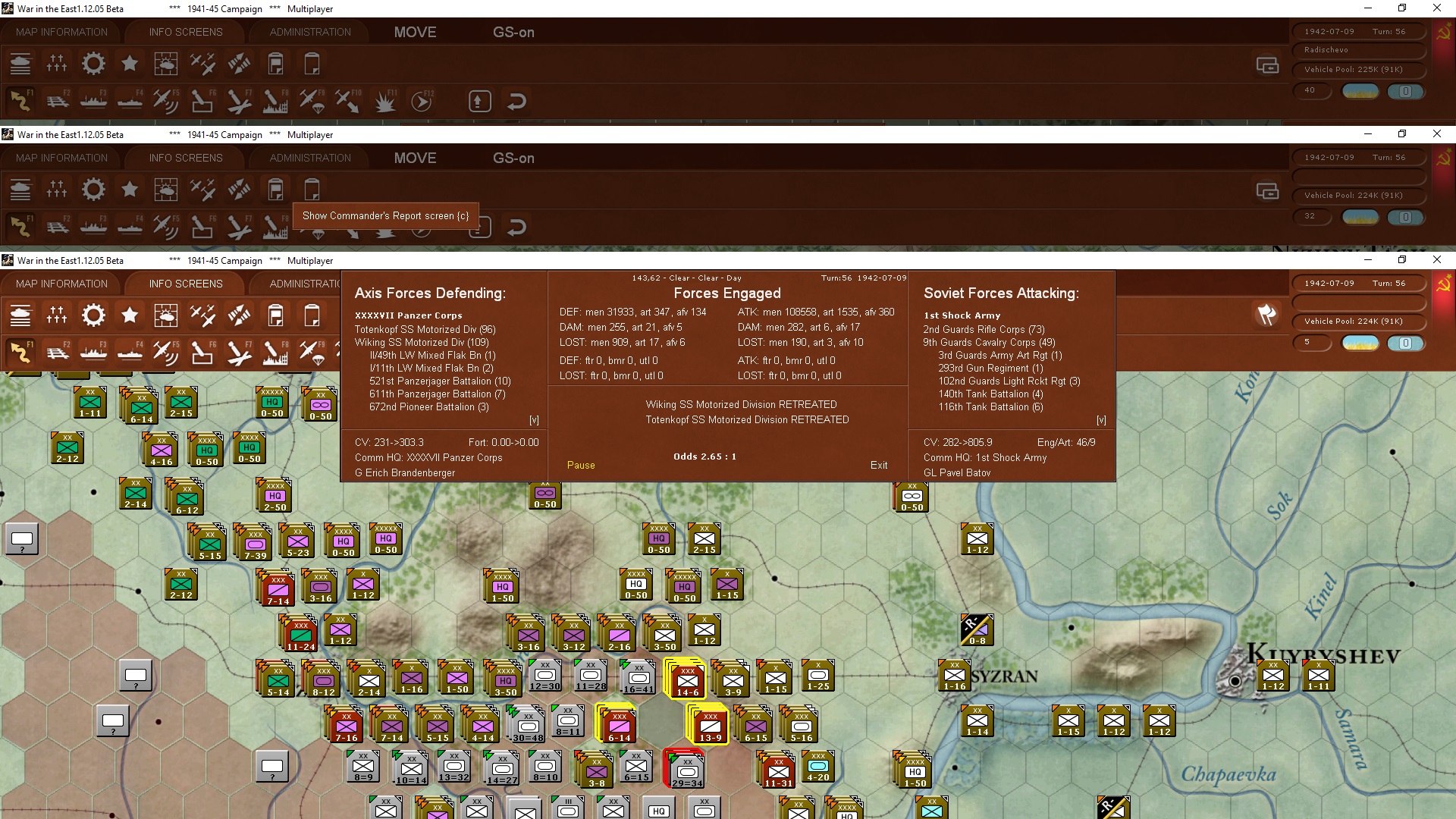Select 1-50 HQ counter near Chapaevka
Screen dimensions: 1456x819
click(914, 771)
